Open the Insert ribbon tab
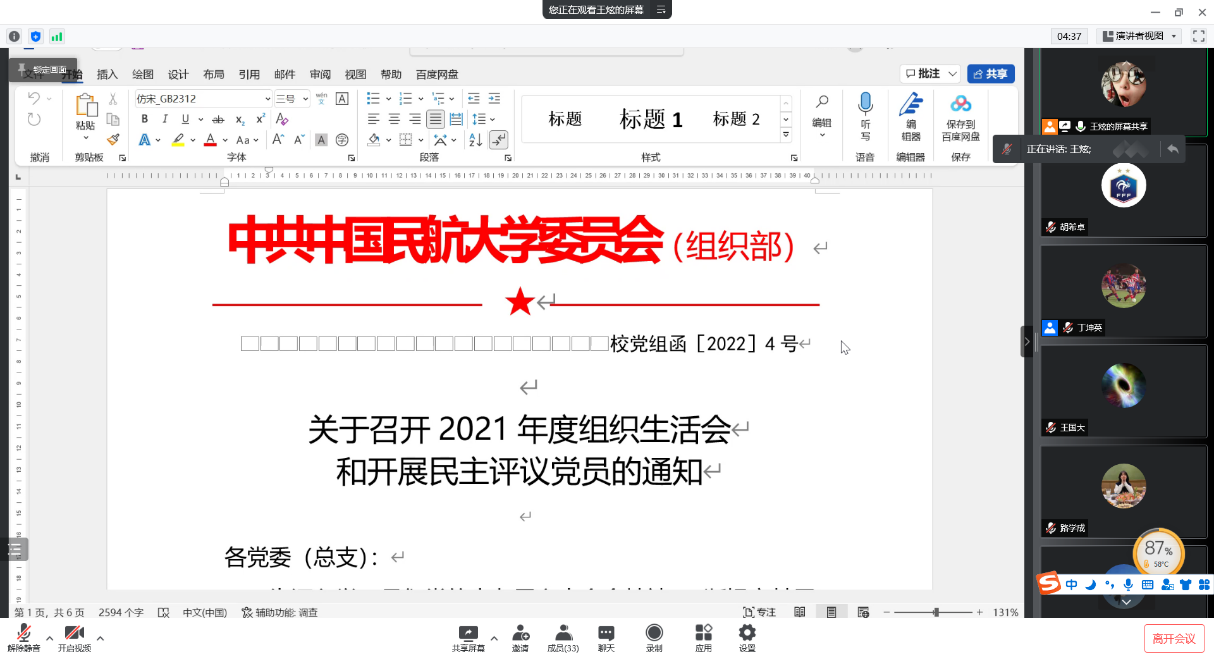 pos(107,74)
